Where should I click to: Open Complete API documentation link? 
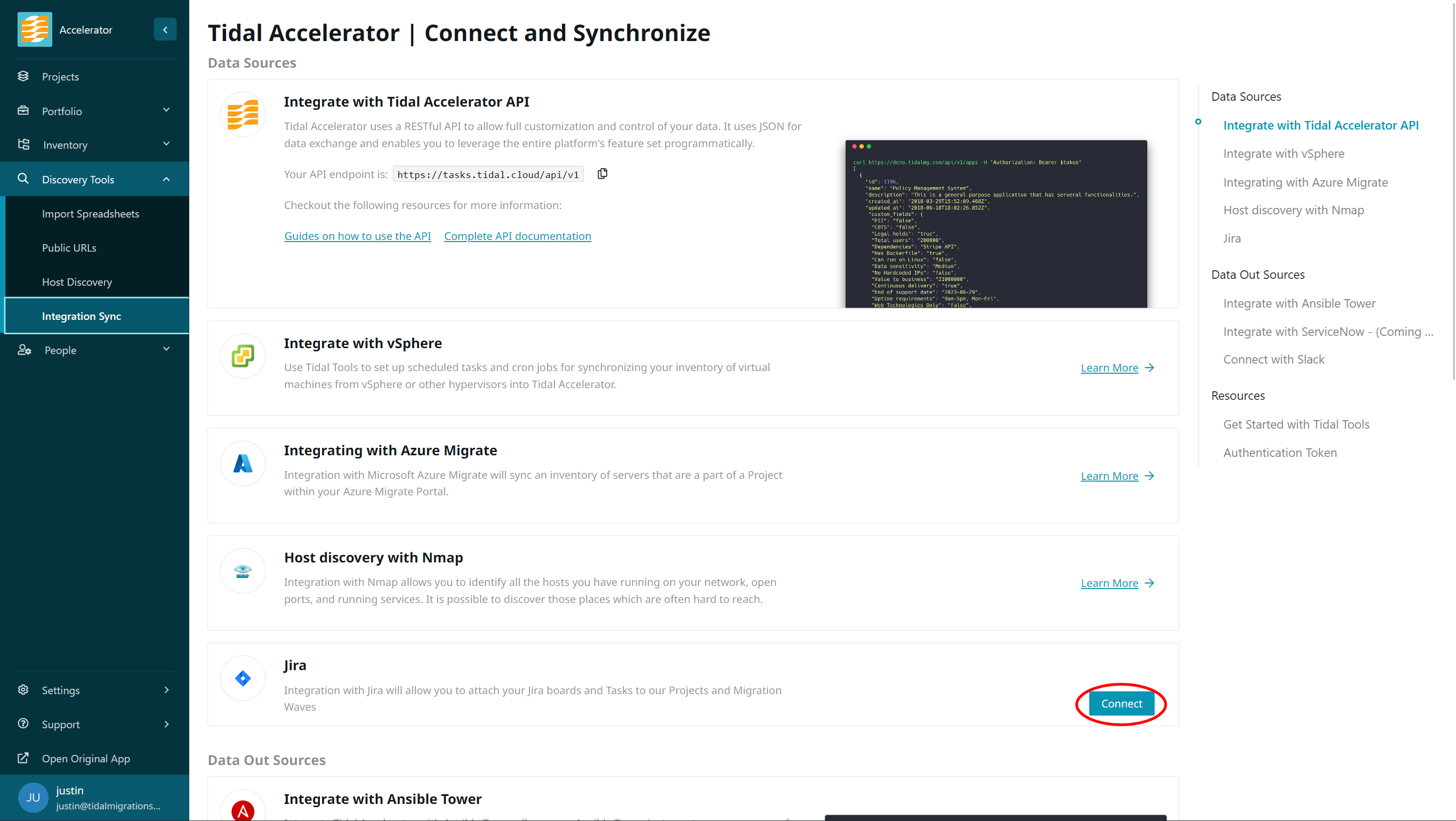coord(517,236)
